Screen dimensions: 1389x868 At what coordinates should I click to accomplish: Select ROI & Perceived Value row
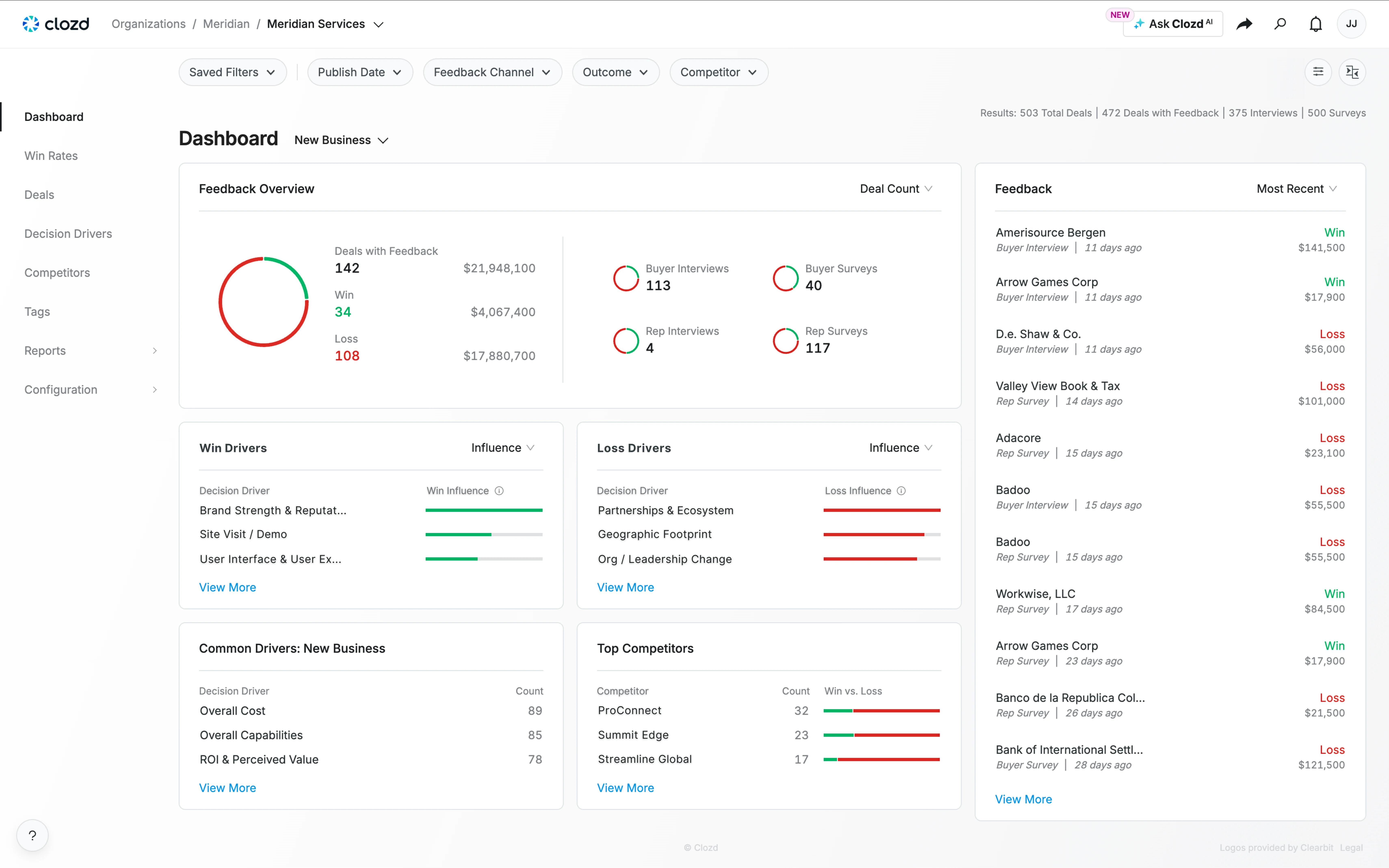coord(371,760)
